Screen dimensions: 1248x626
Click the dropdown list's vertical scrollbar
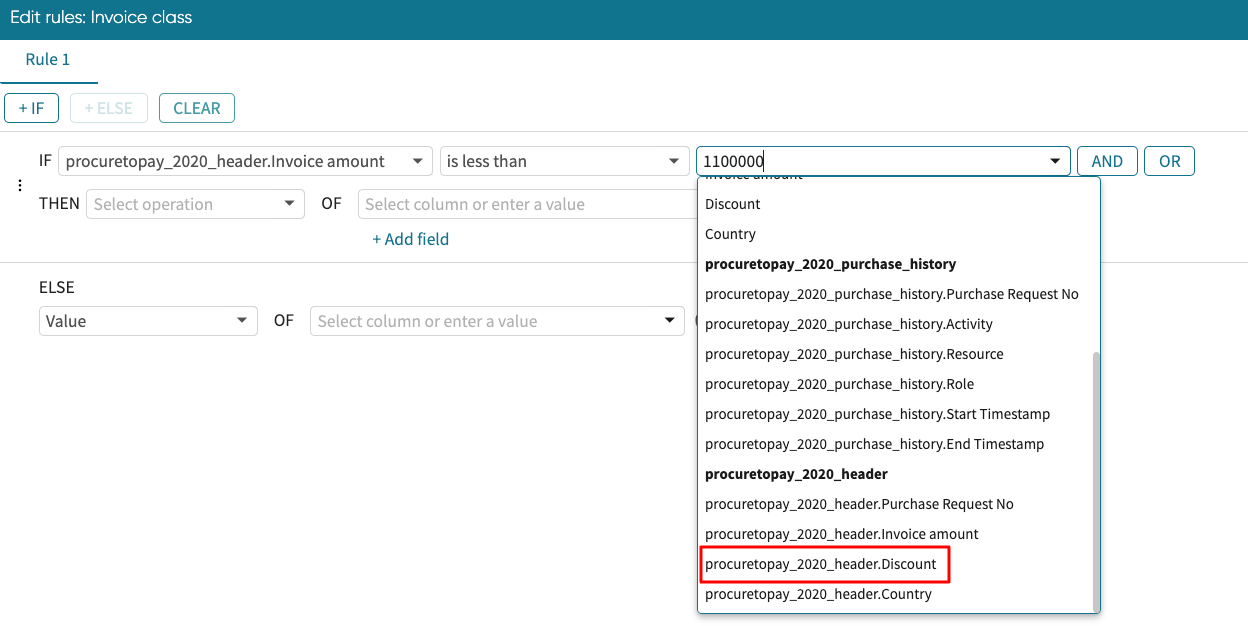tap(1095, 480)
